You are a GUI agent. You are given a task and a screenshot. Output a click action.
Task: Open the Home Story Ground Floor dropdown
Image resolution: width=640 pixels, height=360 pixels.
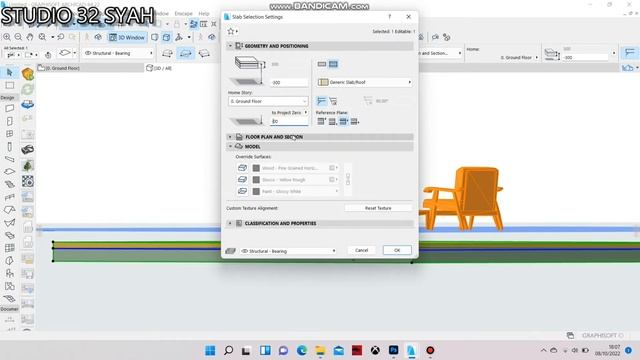pyautogui.click(x=268, y=101)
